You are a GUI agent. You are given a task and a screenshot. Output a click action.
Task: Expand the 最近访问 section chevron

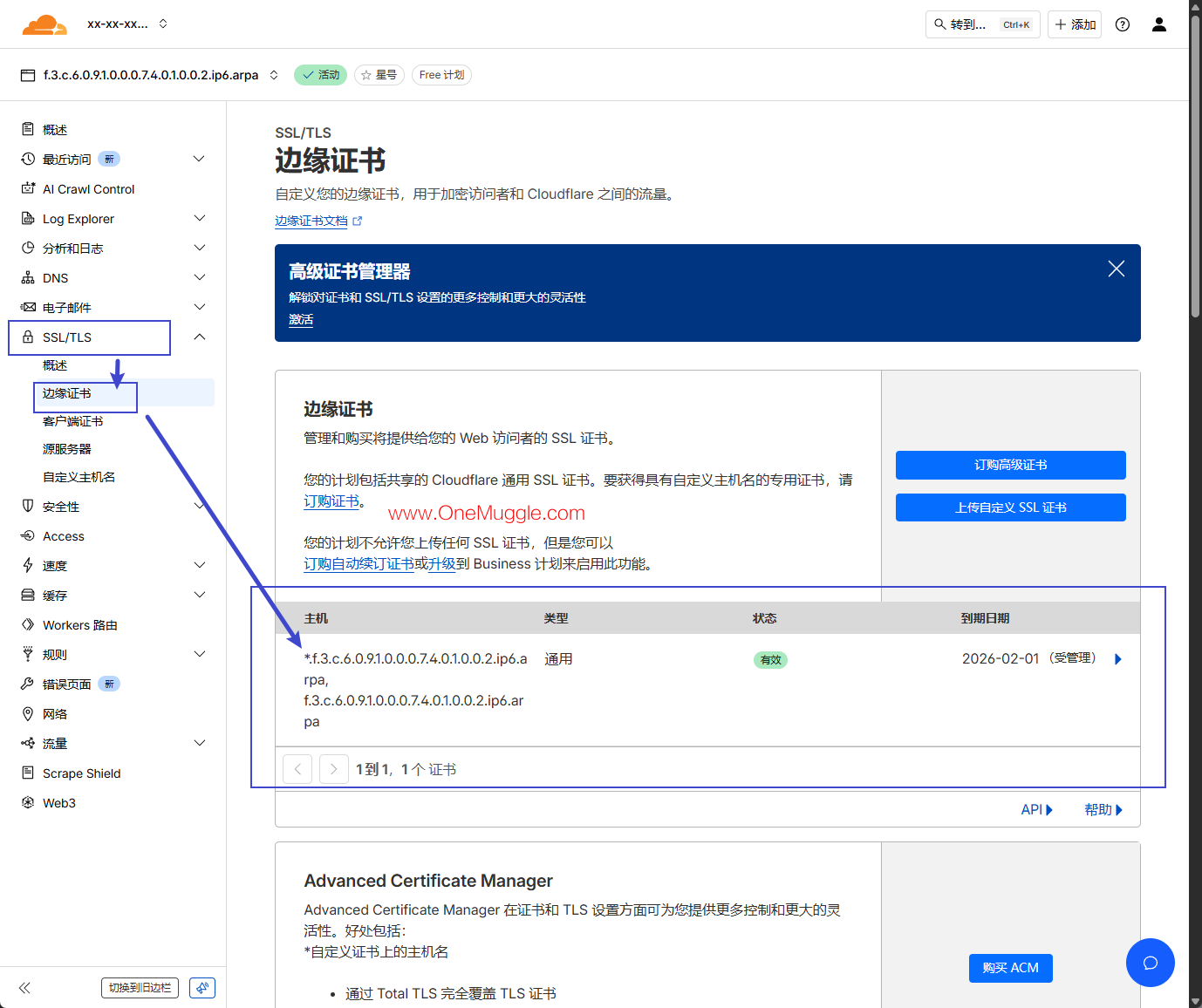199,159
